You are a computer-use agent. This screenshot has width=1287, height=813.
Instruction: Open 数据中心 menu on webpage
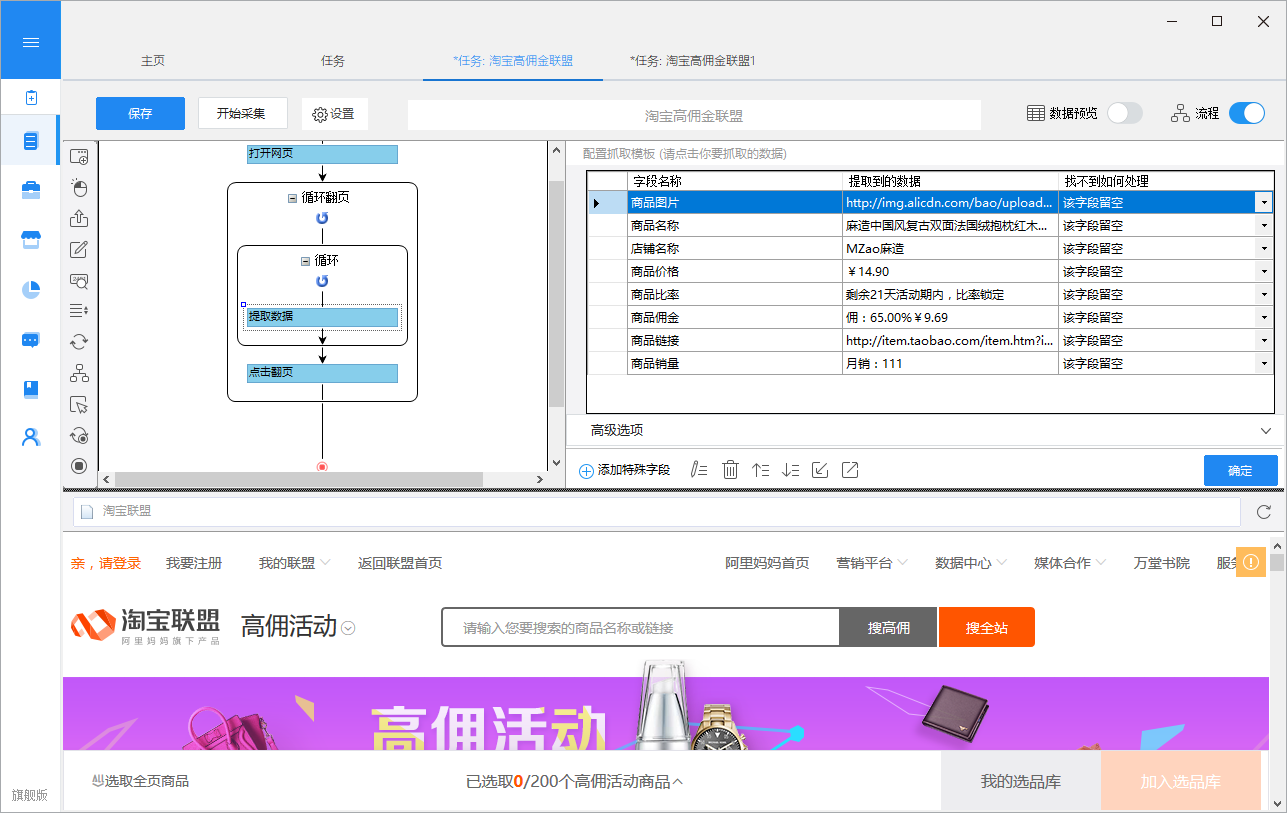pos(971,563)
